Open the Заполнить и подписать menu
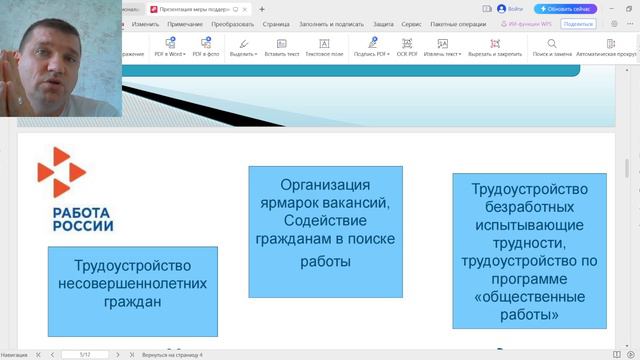The image size is (640, 360). [x=331, y=24]
